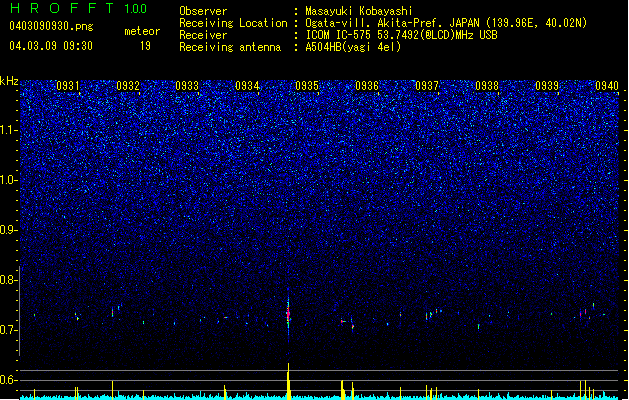Click the ICOM IC-575 receiver value
The image size is (629, 400).
coord(401,35)
